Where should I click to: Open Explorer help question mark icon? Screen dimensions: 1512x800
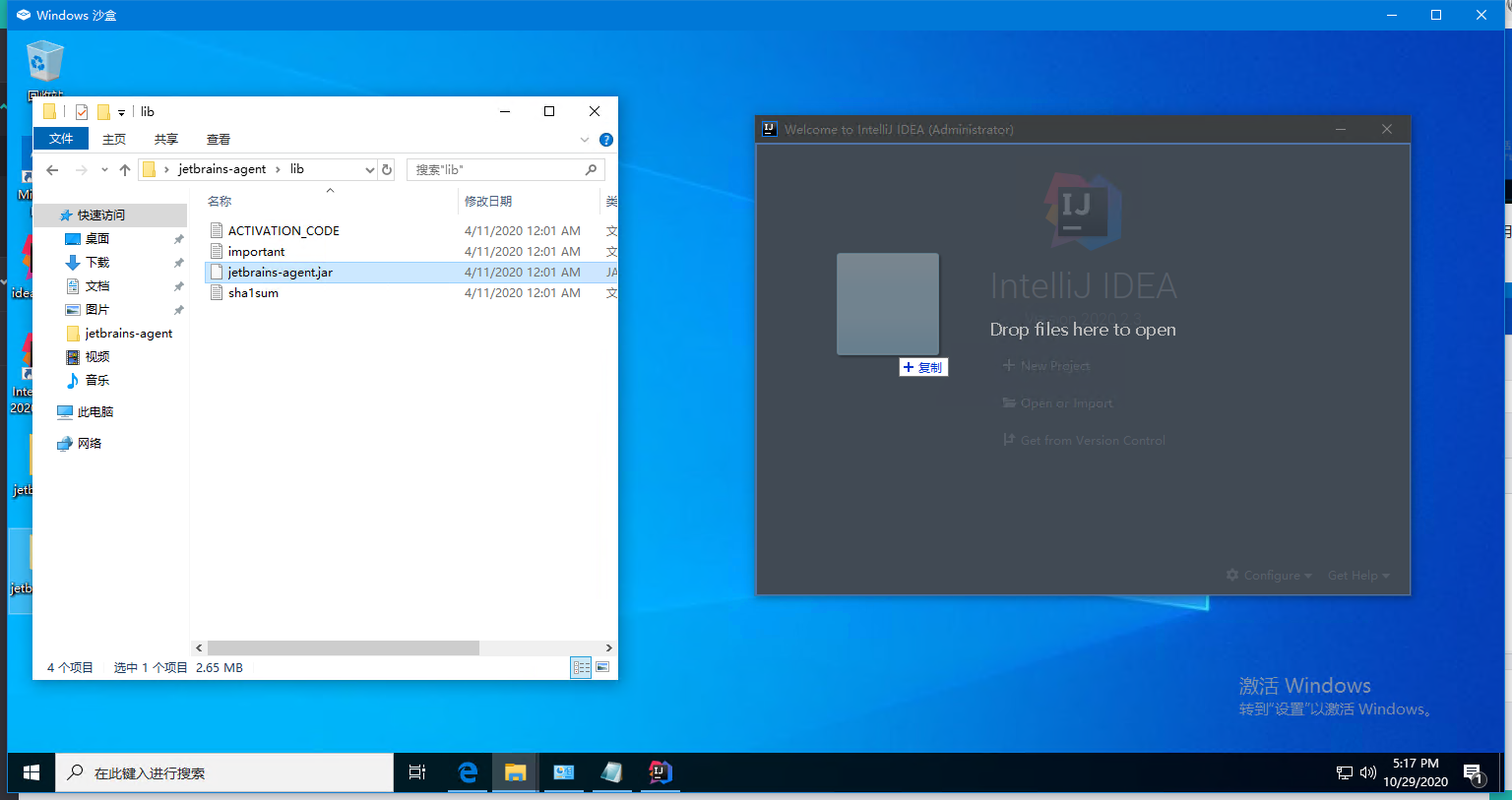click(x=606, y=140)
